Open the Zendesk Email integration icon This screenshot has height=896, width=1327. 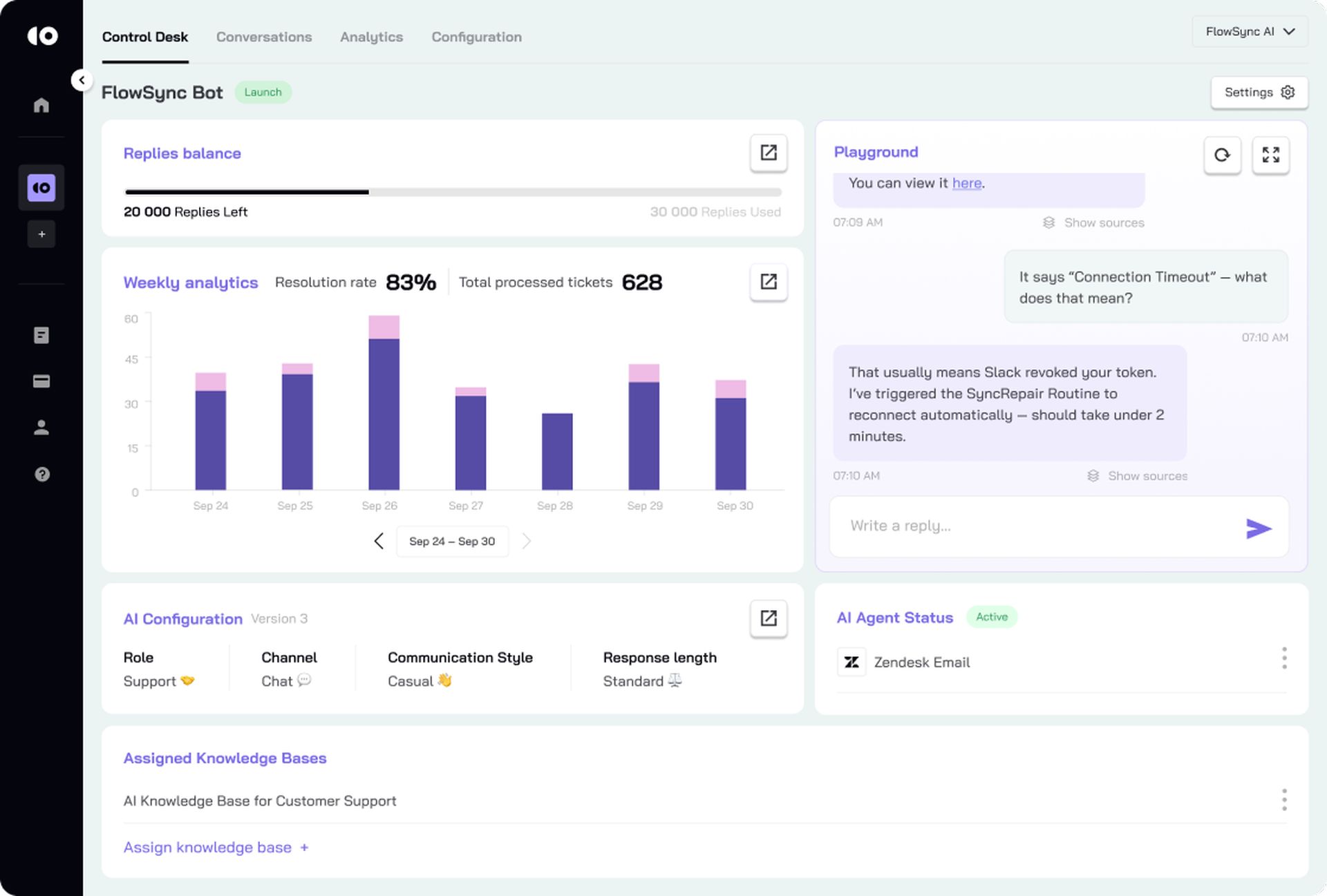pyautogui.click(x=851, y=661)
